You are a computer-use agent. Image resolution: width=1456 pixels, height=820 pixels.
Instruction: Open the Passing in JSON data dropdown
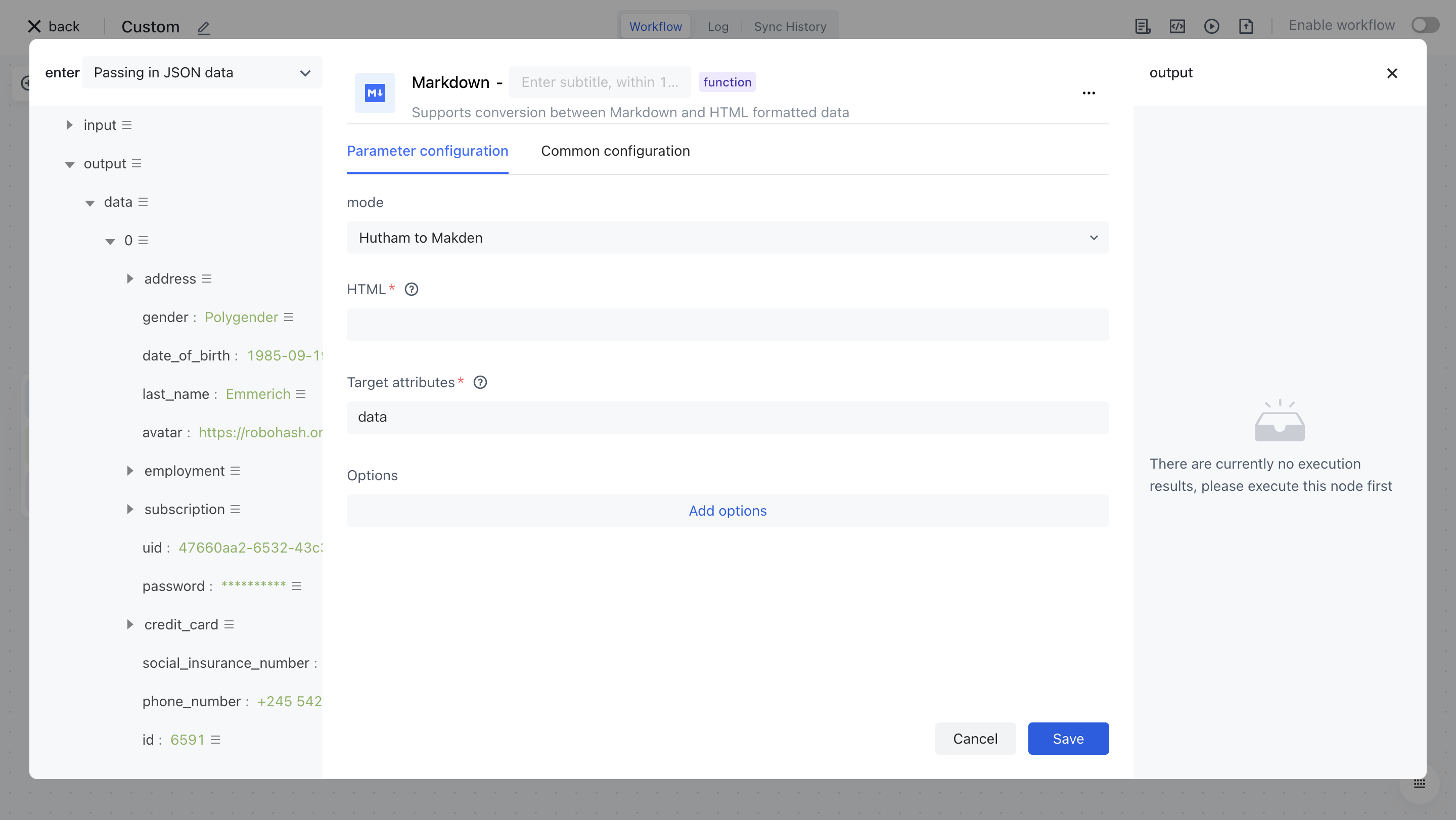[x=202, y=72]
